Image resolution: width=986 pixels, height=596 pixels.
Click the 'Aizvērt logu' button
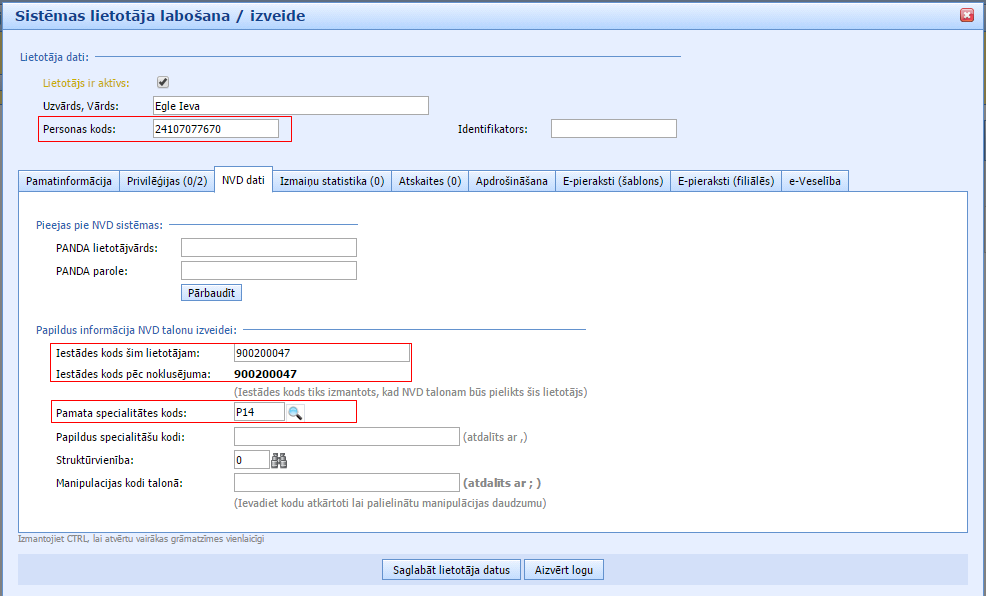[x=564, y=570]
